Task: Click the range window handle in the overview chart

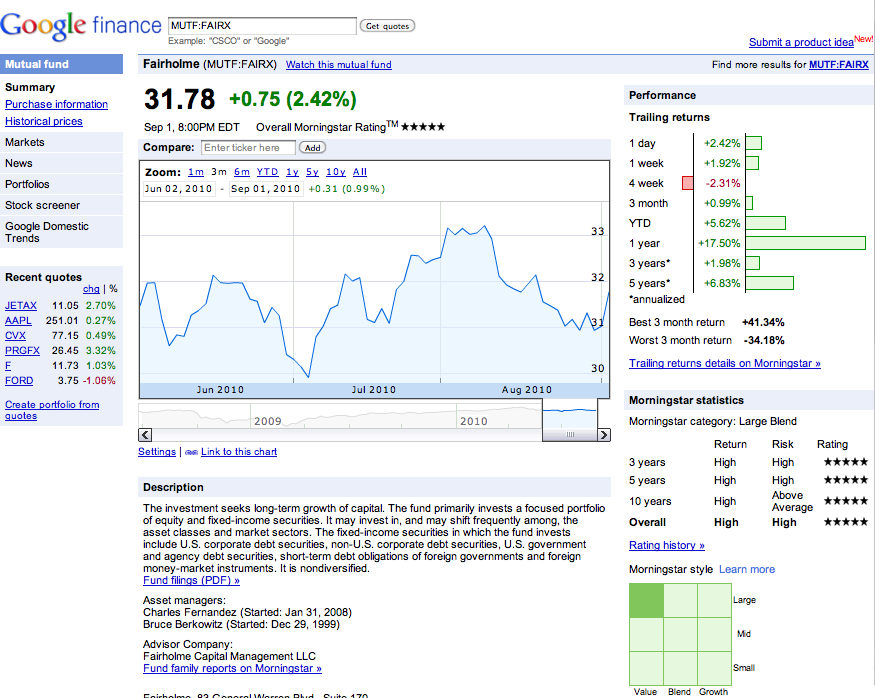Action: coord(570,435)
